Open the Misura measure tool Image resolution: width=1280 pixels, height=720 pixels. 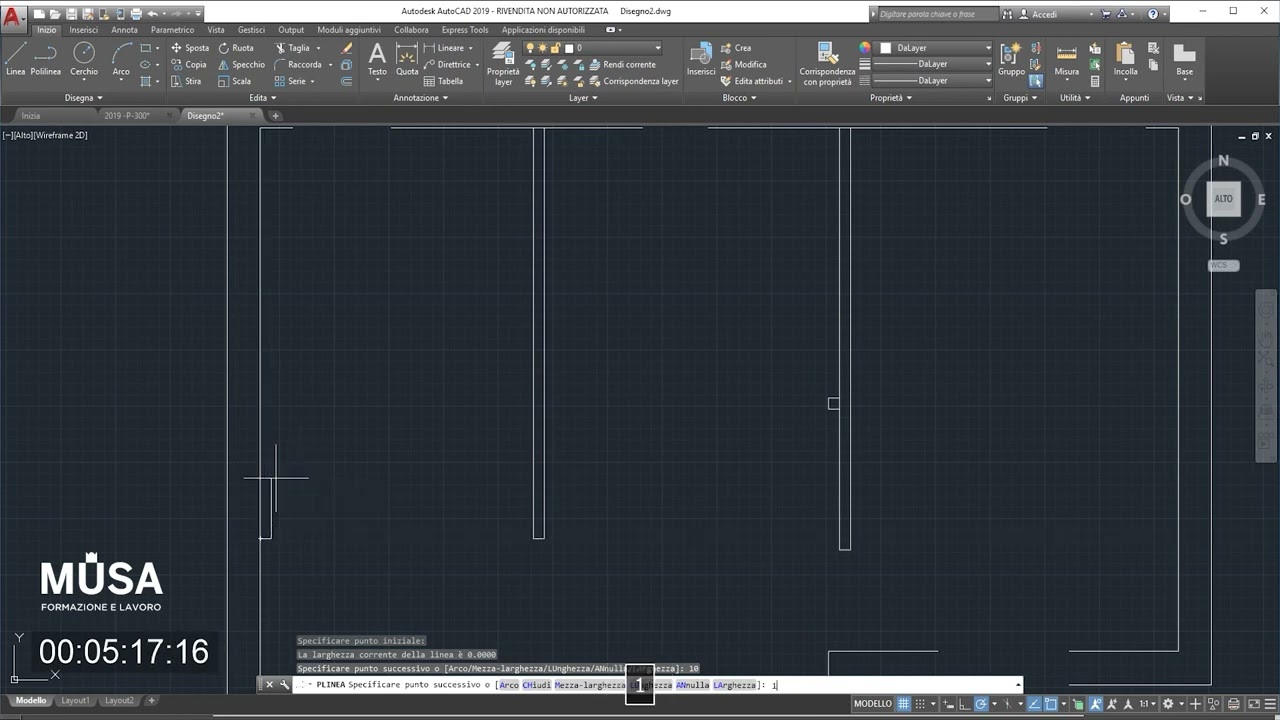coord(1067,59)
